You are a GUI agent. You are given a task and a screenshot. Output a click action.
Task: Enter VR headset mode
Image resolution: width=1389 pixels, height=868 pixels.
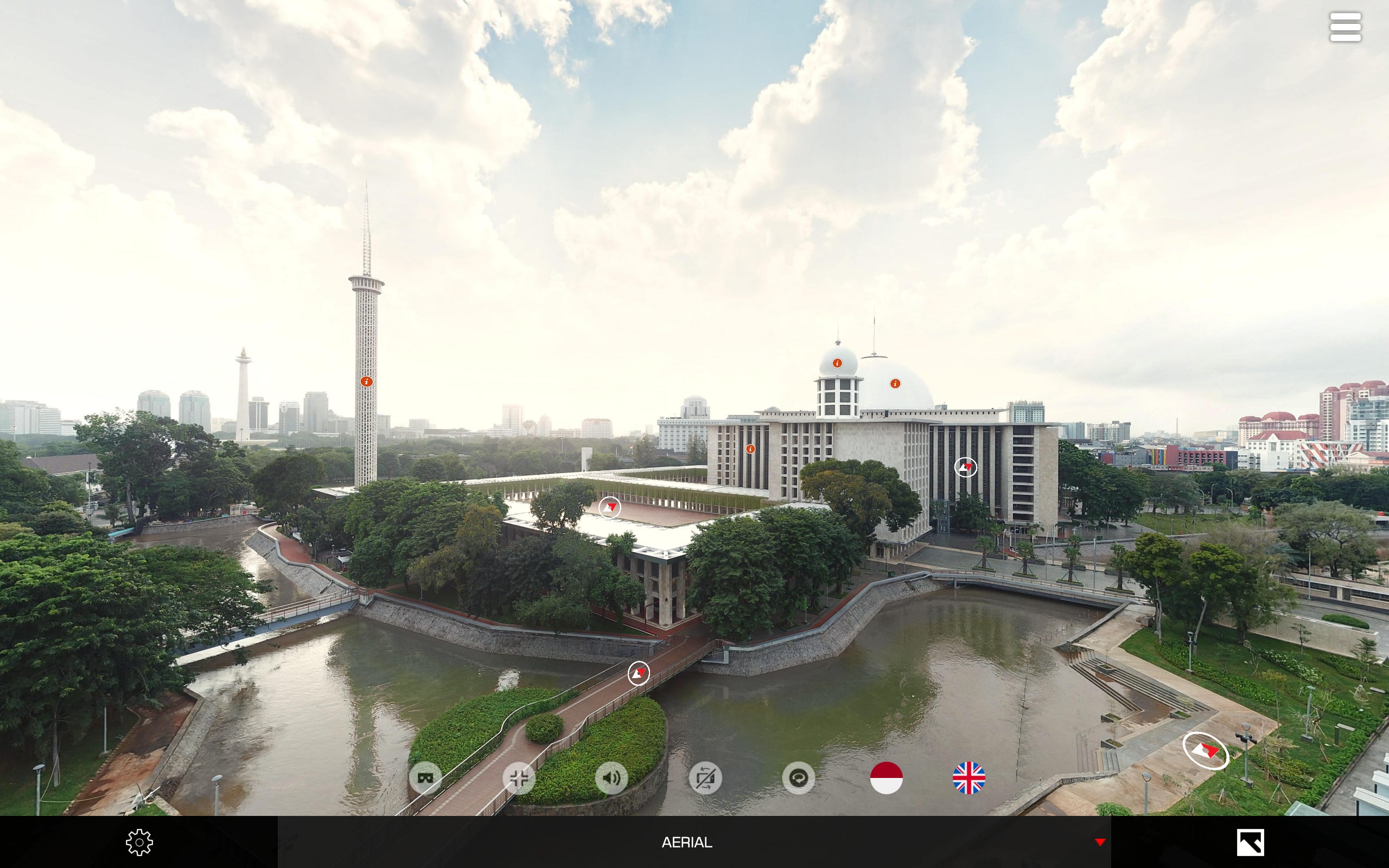[425, 778]
